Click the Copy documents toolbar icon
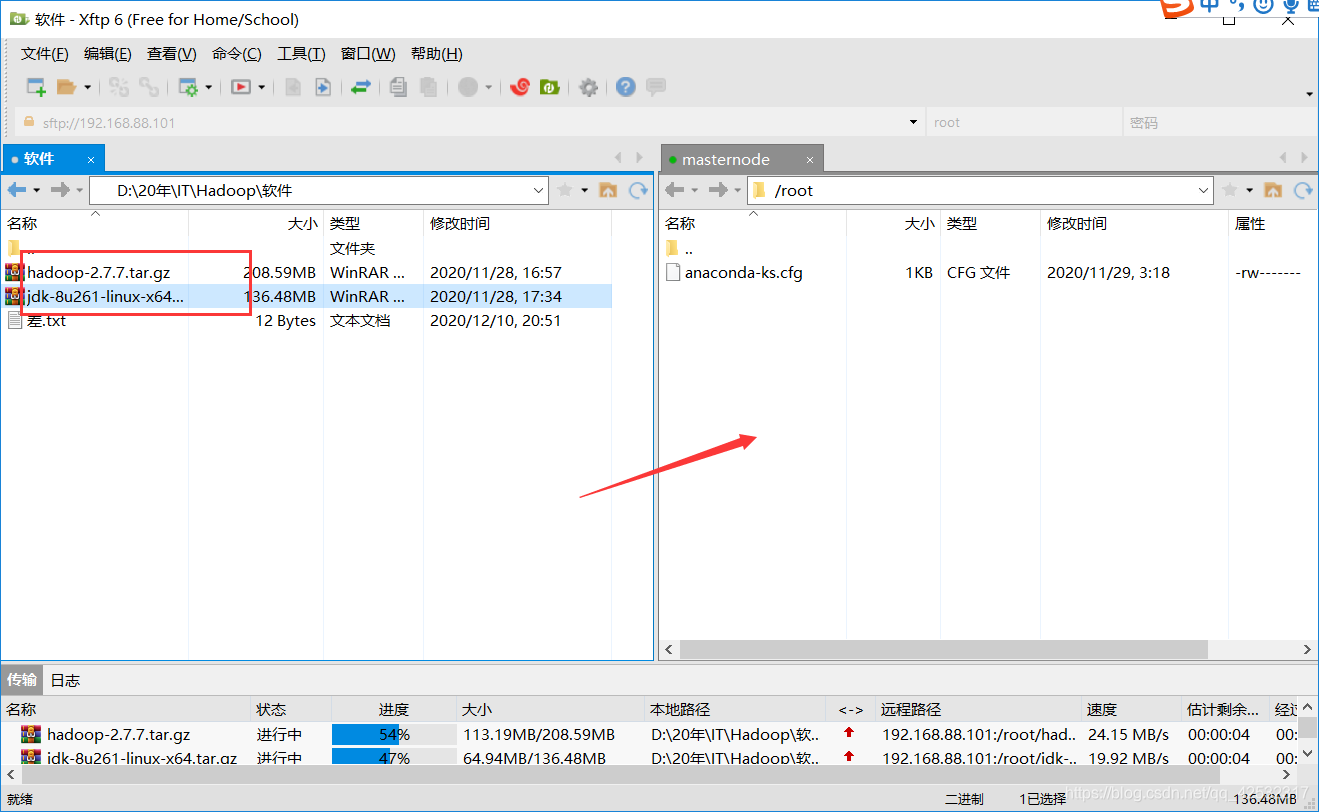The width and height of the screenshot is (1319, 812). [x=398, y=87]
